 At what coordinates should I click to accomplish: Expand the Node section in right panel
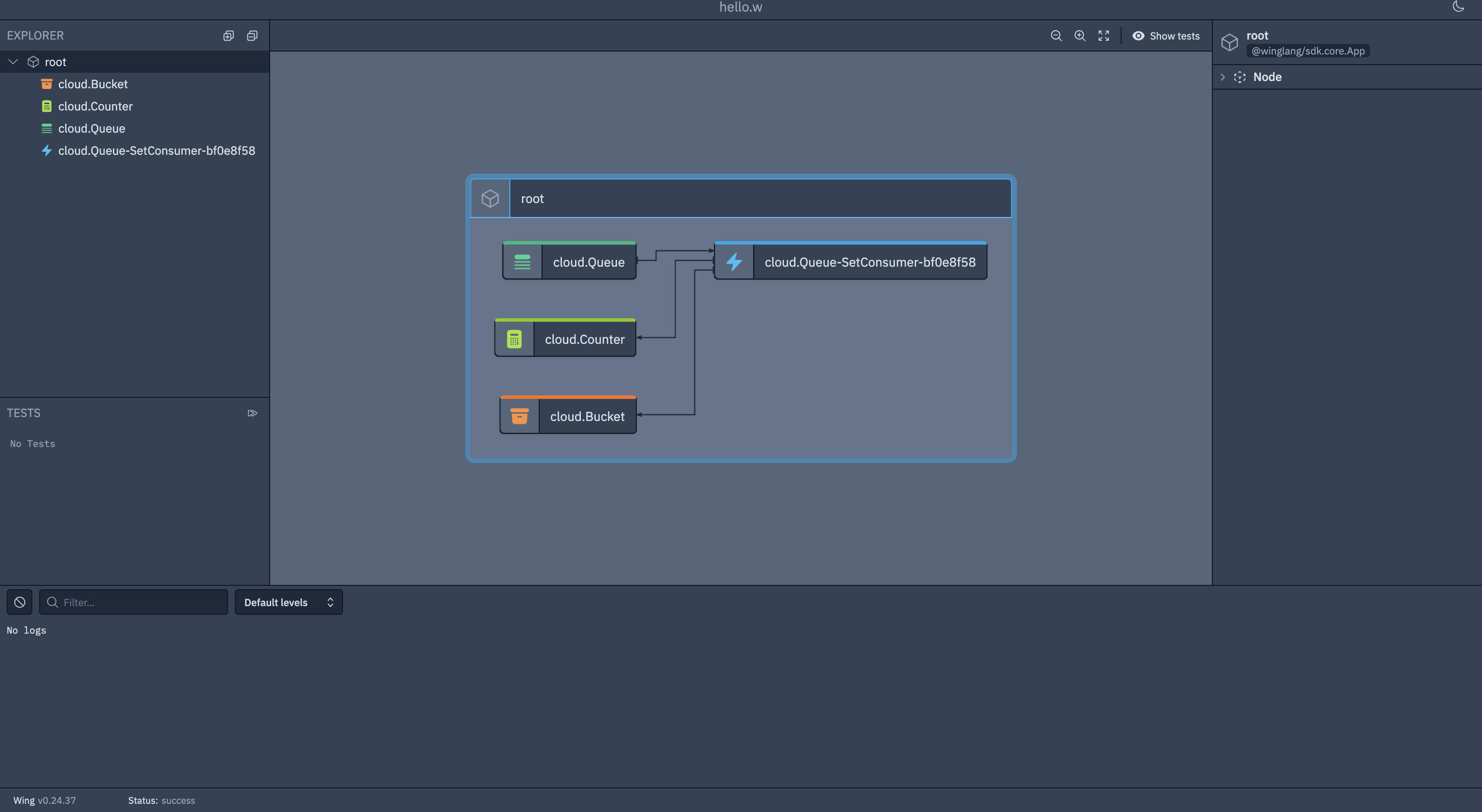[1222, 77]
